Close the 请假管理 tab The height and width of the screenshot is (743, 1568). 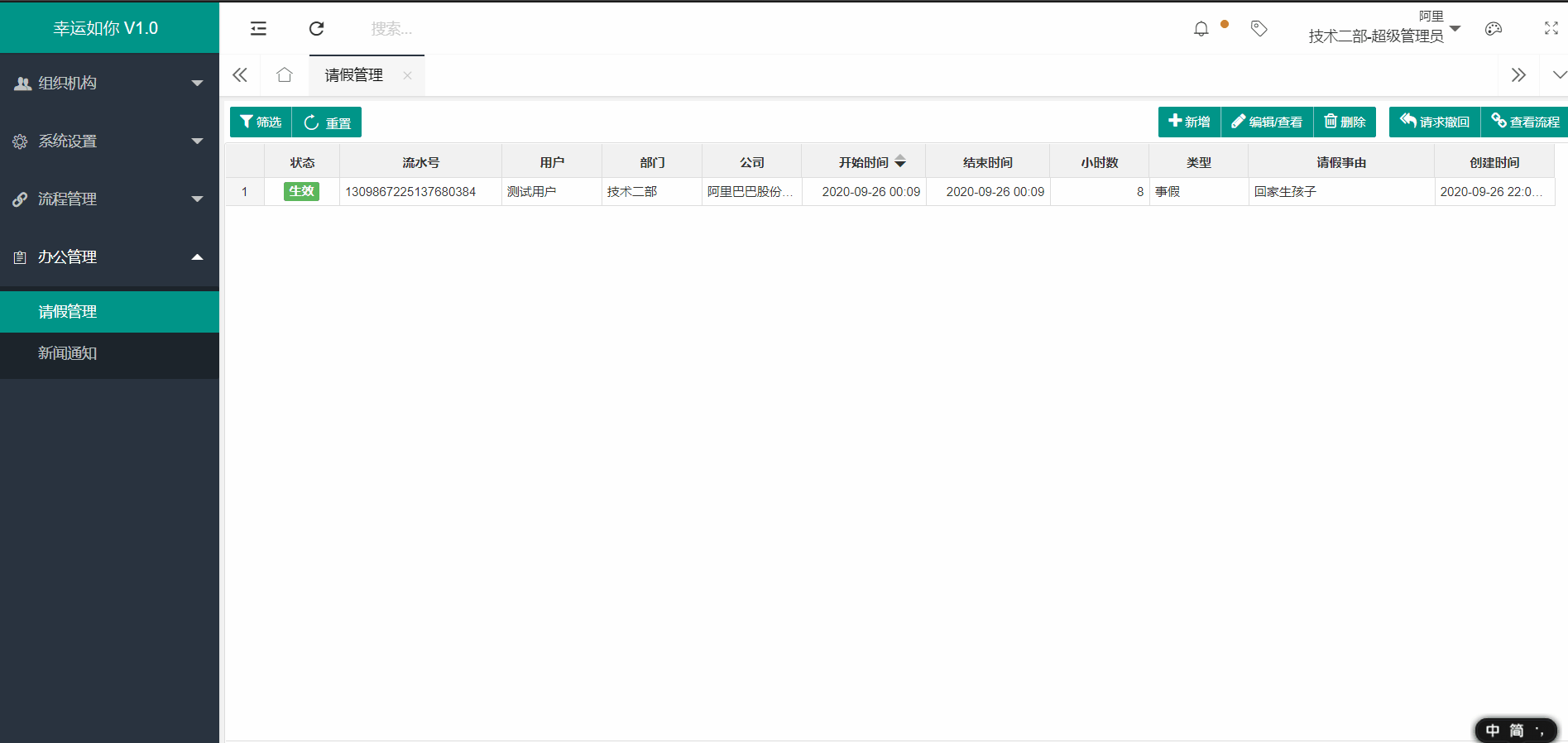(407, 75)
